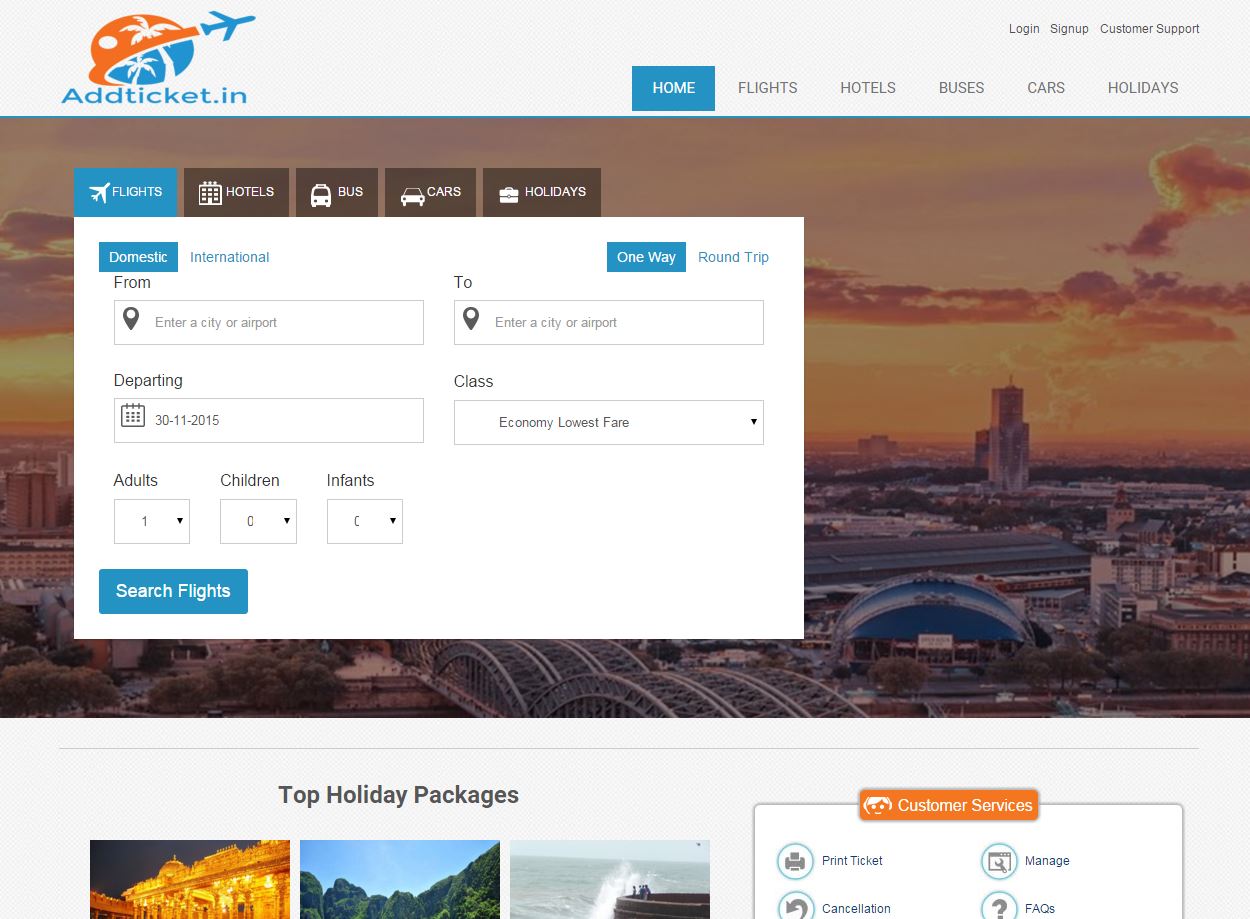The width and height of the screenshot is (1250, 919).
Task: Click the Search Flights button
Action: 173,591
